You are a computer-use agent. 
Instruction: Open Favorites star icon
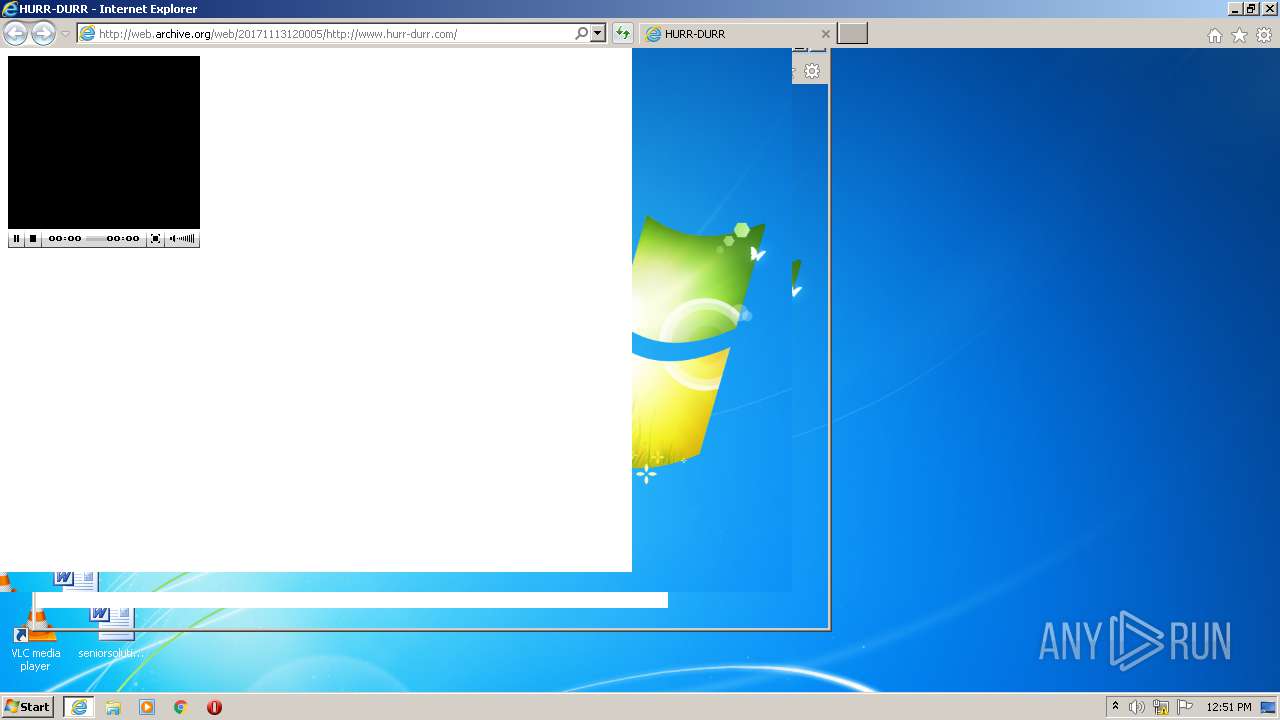pyautogui.click(x=1239, y=35)
